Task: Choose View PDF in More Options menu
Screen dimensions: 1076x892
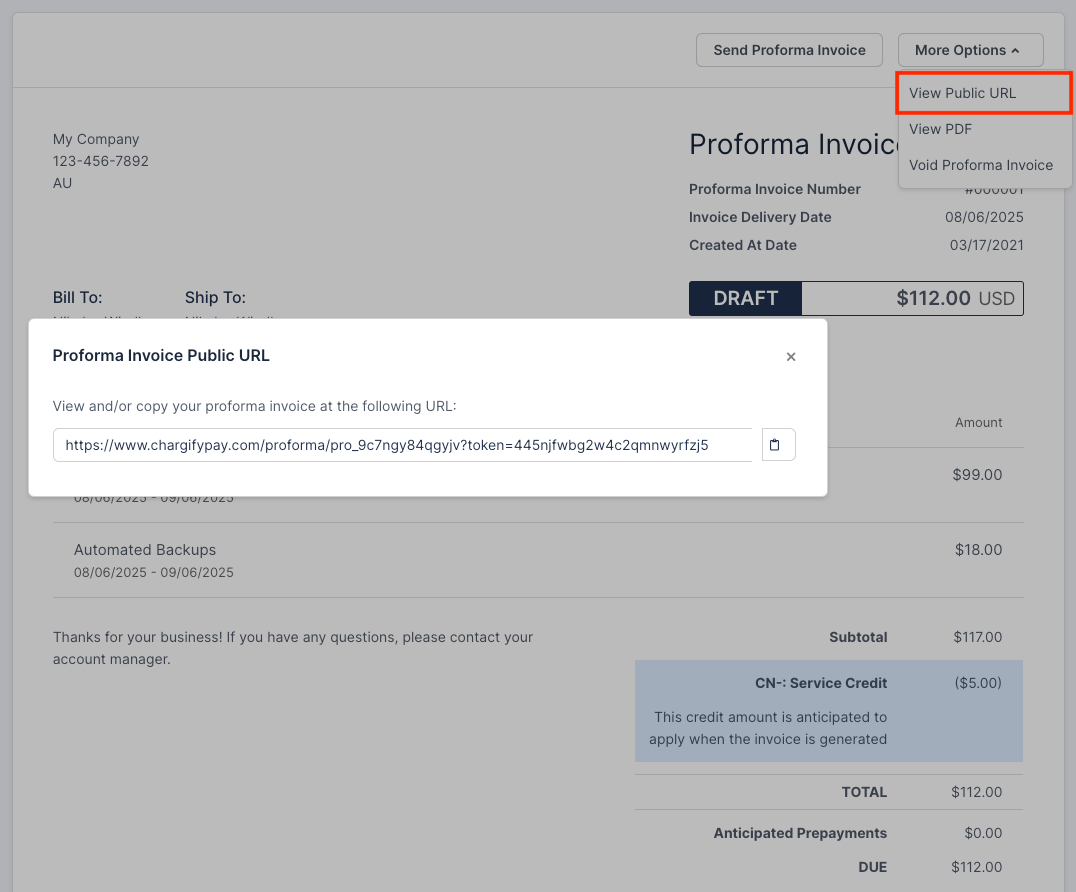Action: coord(940,129)
